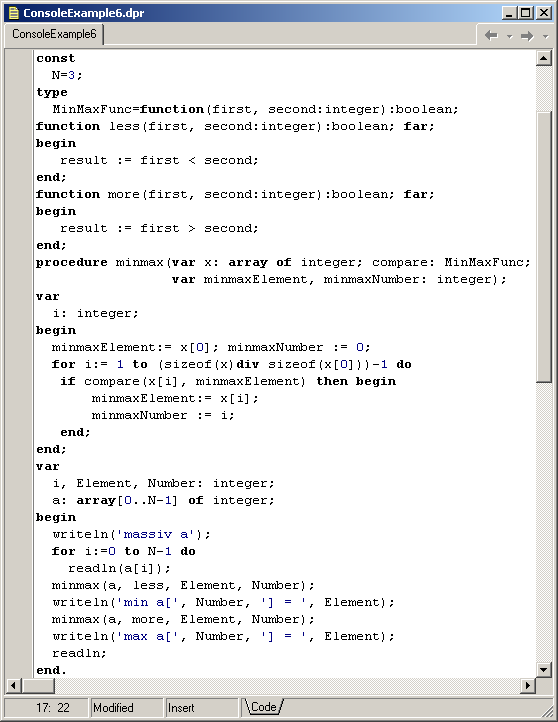The width and height of the screenshot is (558, 722).
Task: Click the final 'readln;' line
Action: click(79, 653)
